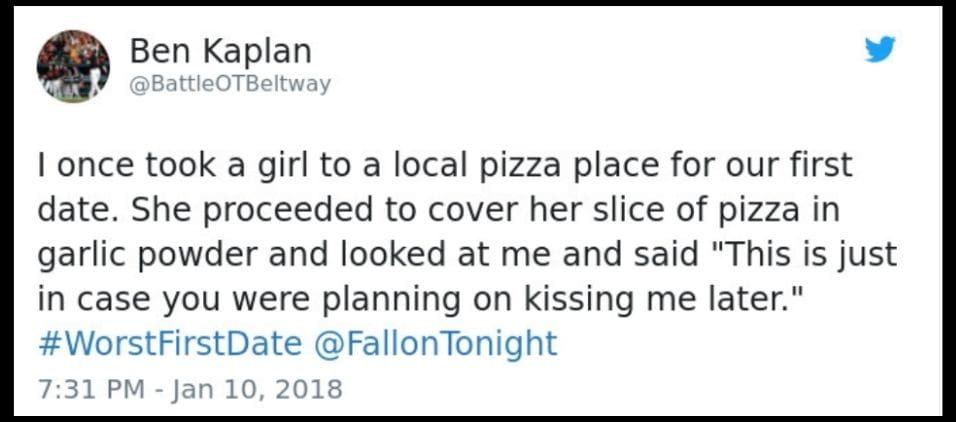956x422 pixels.
Task: Click the tweet's first line of text
Action: (445, 163)
